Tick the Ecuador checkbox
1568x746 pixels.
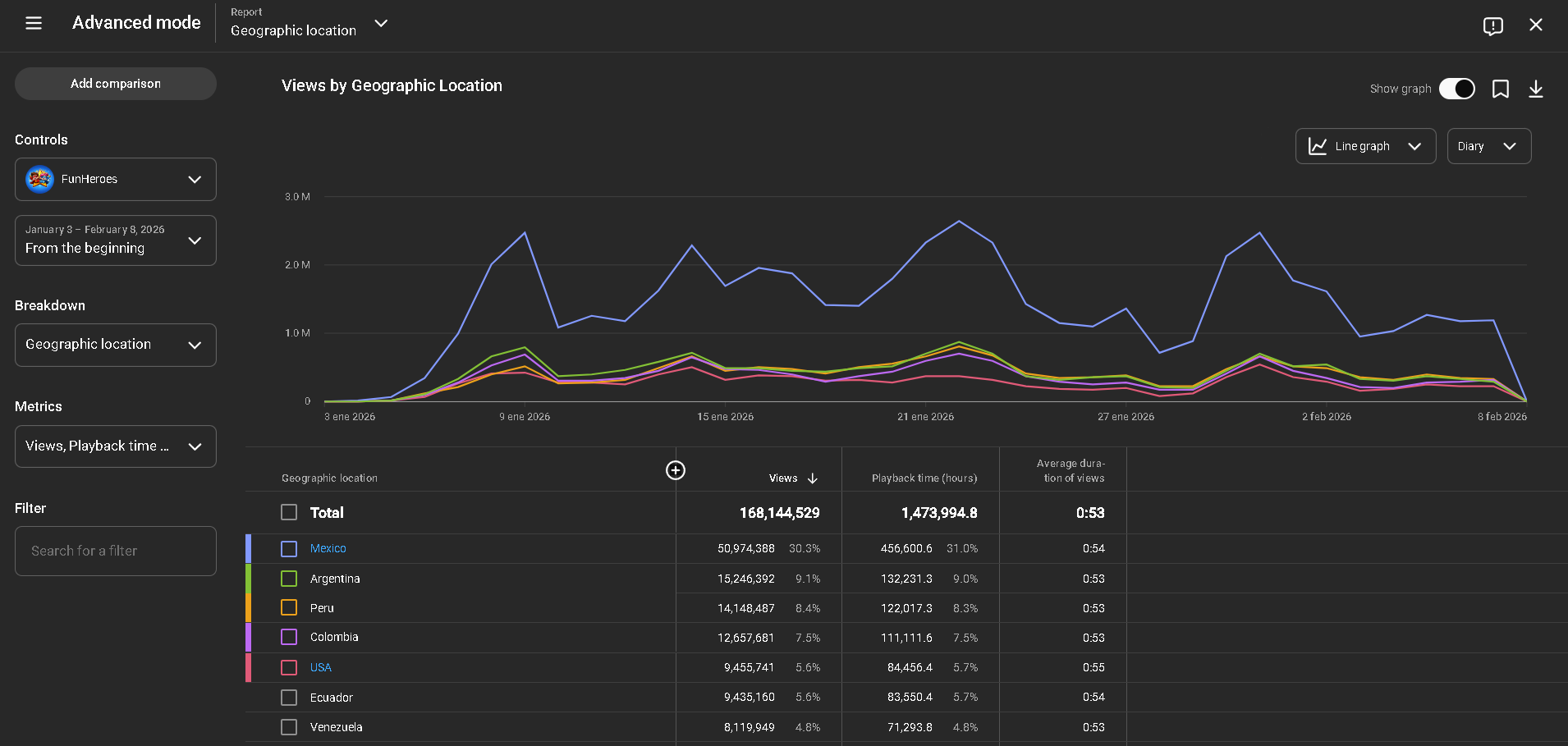coord(289,698)
